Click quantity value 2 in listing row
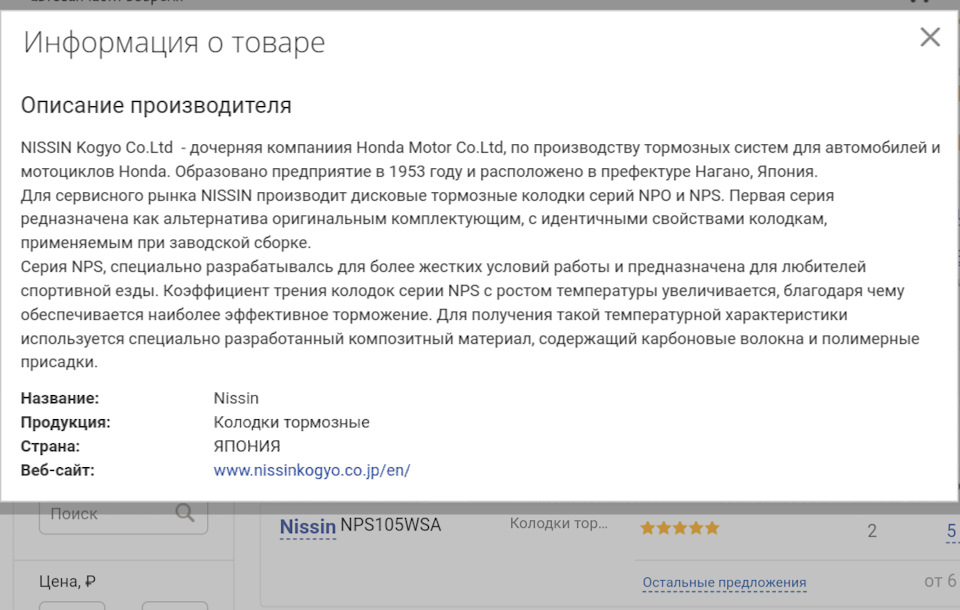Image resolution: width=960 pixels, height=610 pixels. click(x=872, y=530)
